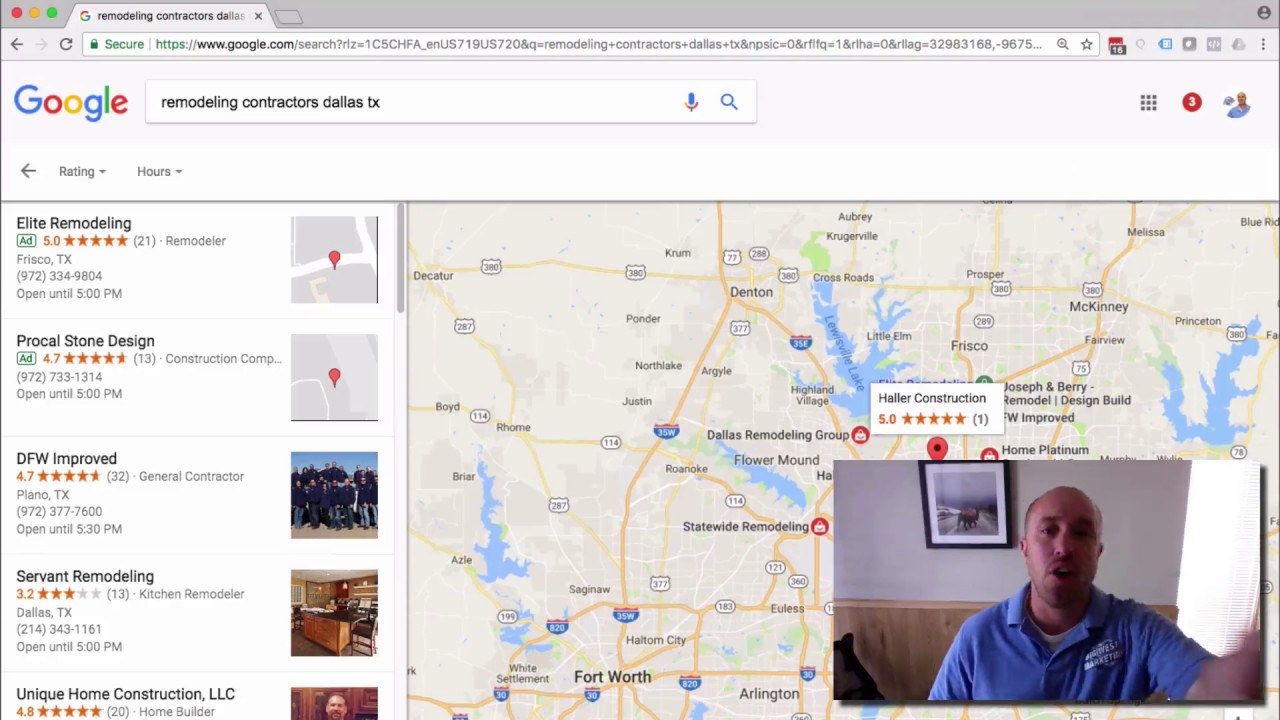Go back using results back arrow
1280x720 pixels.
(28, 171)
